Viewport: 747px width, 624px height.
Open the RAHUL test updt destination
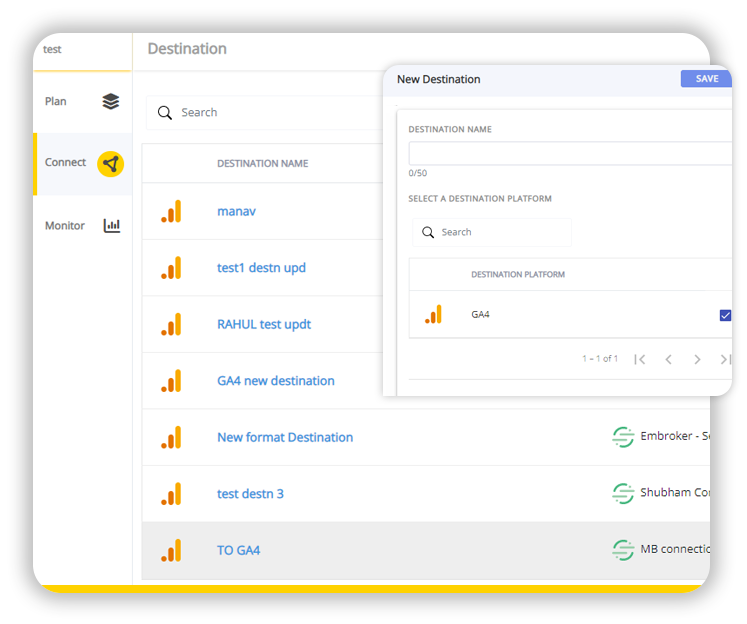262,325
